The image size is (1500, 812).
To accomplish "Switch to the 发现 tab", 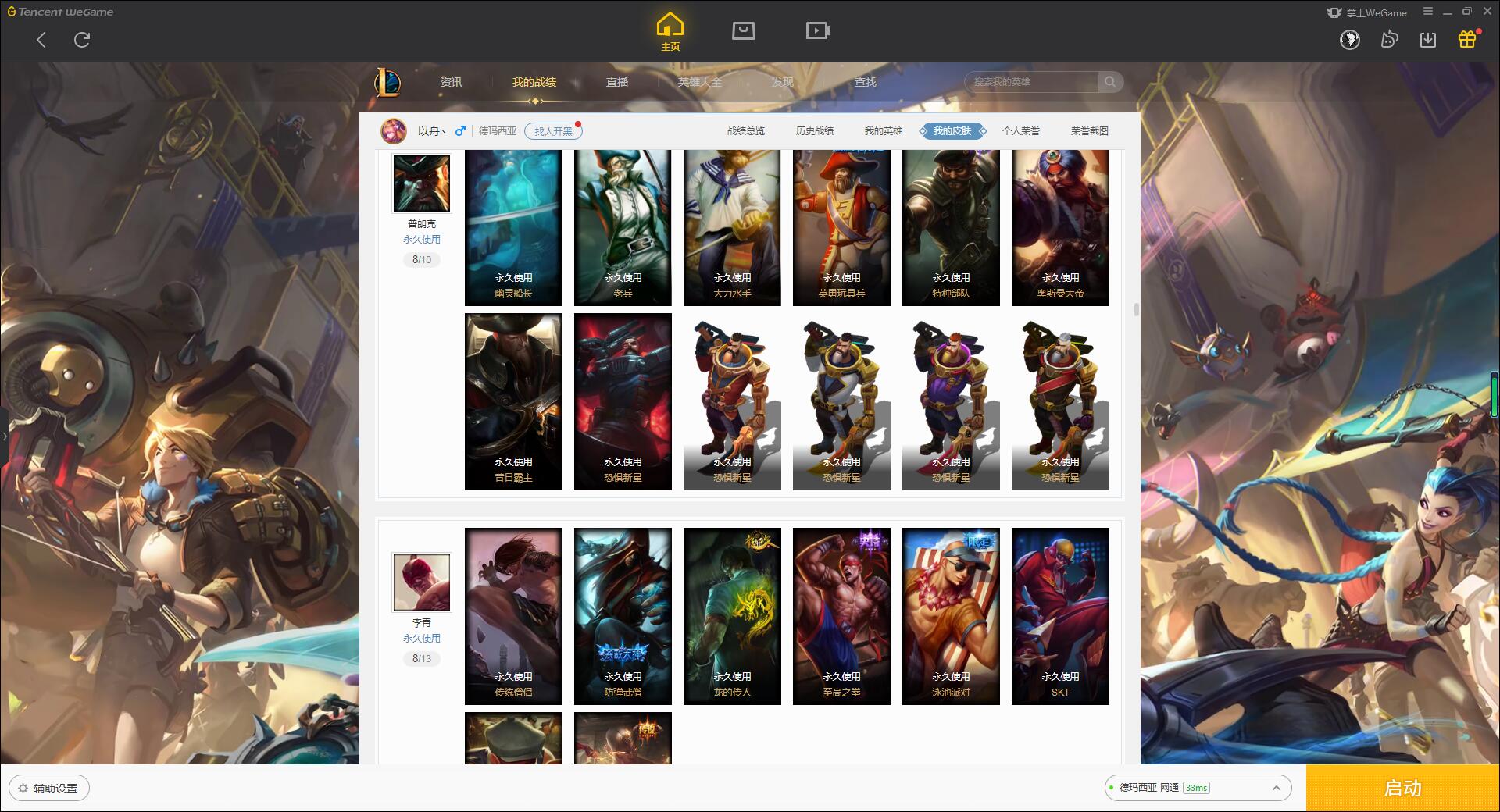I will coord(783,82).
